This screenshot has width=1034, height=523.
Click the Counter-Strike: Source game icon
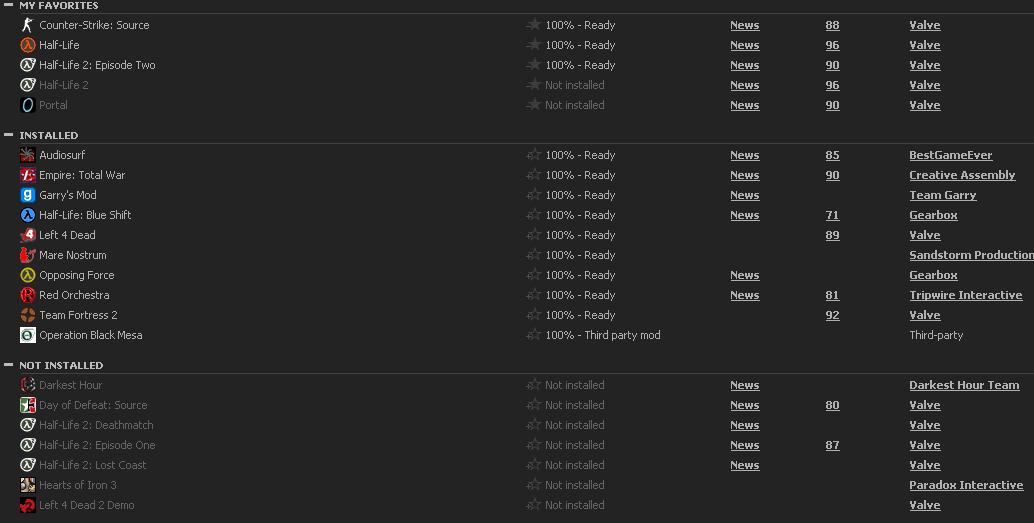[27, 25]
